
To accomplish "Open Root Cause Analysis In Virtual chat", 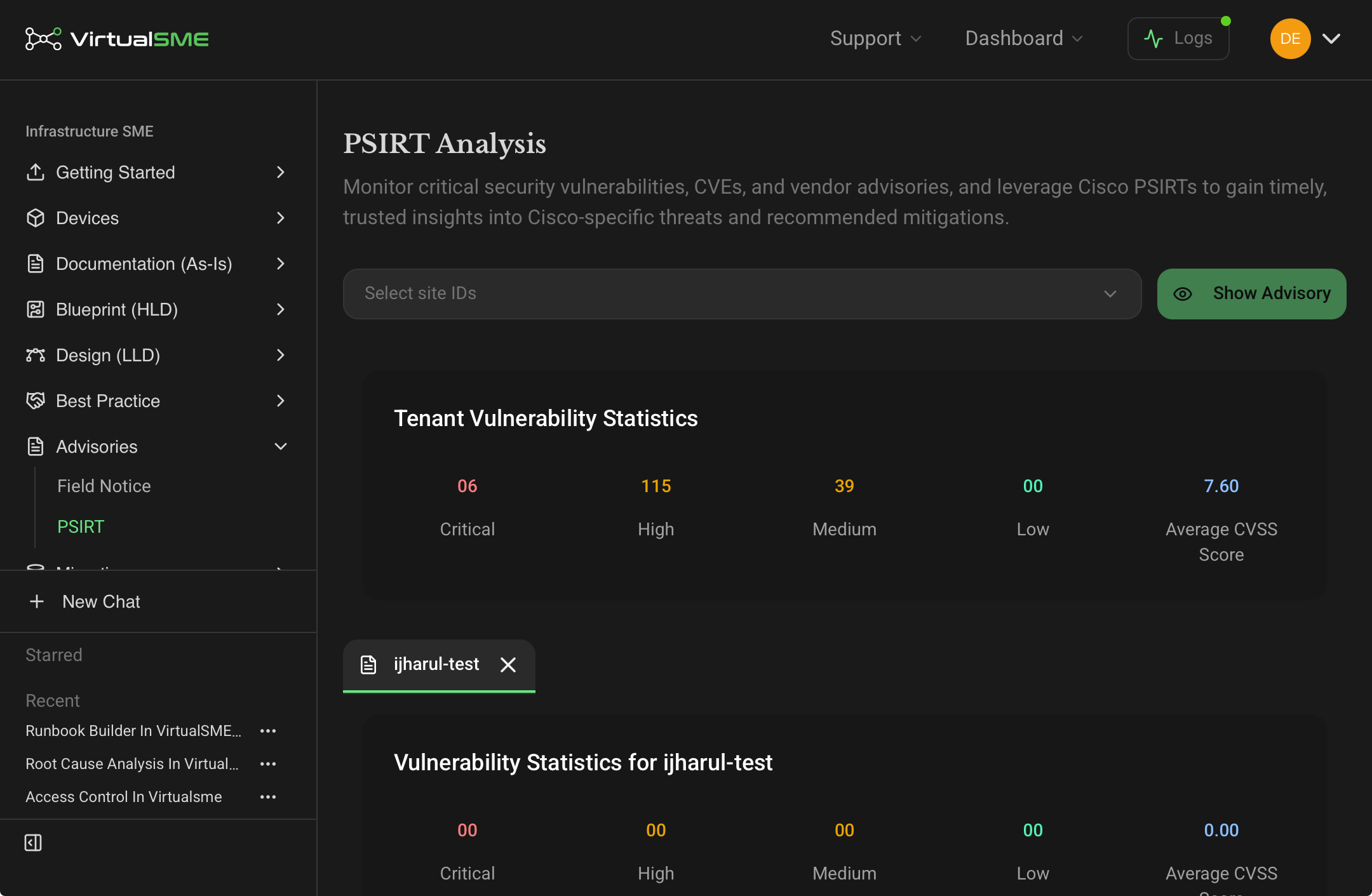I will [132, 764].
